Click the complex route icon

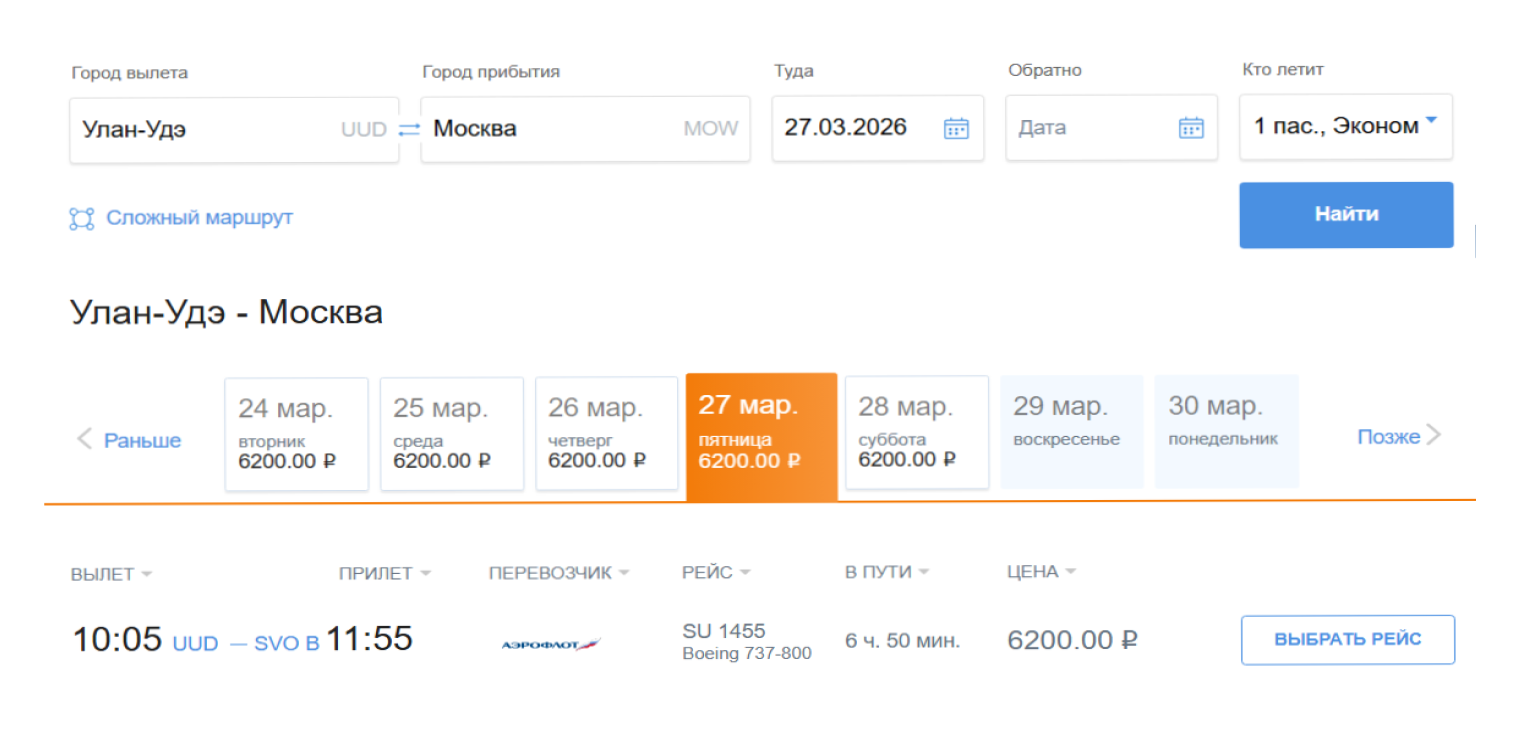(x=81, y=218)
